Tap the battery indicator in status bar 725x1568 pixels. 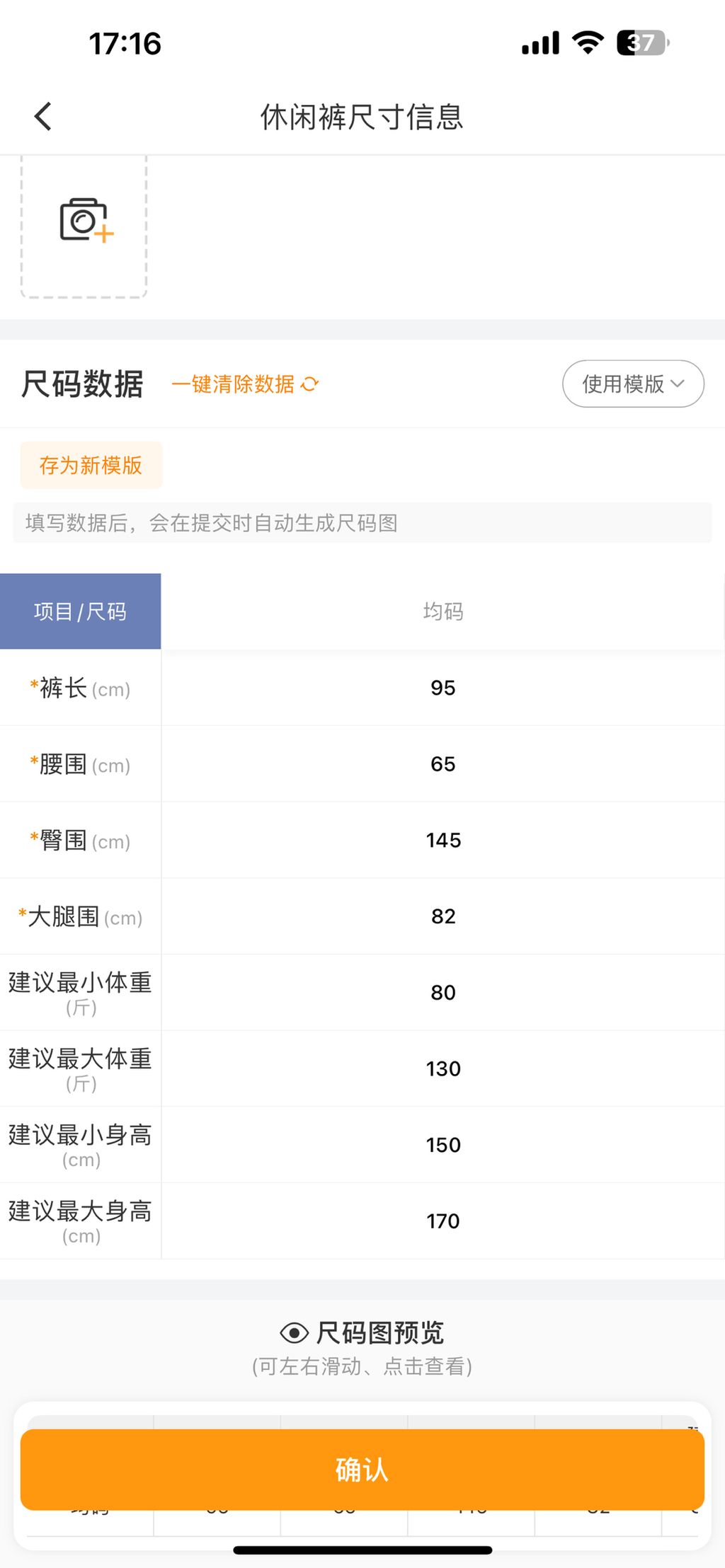tap(643, 43)
